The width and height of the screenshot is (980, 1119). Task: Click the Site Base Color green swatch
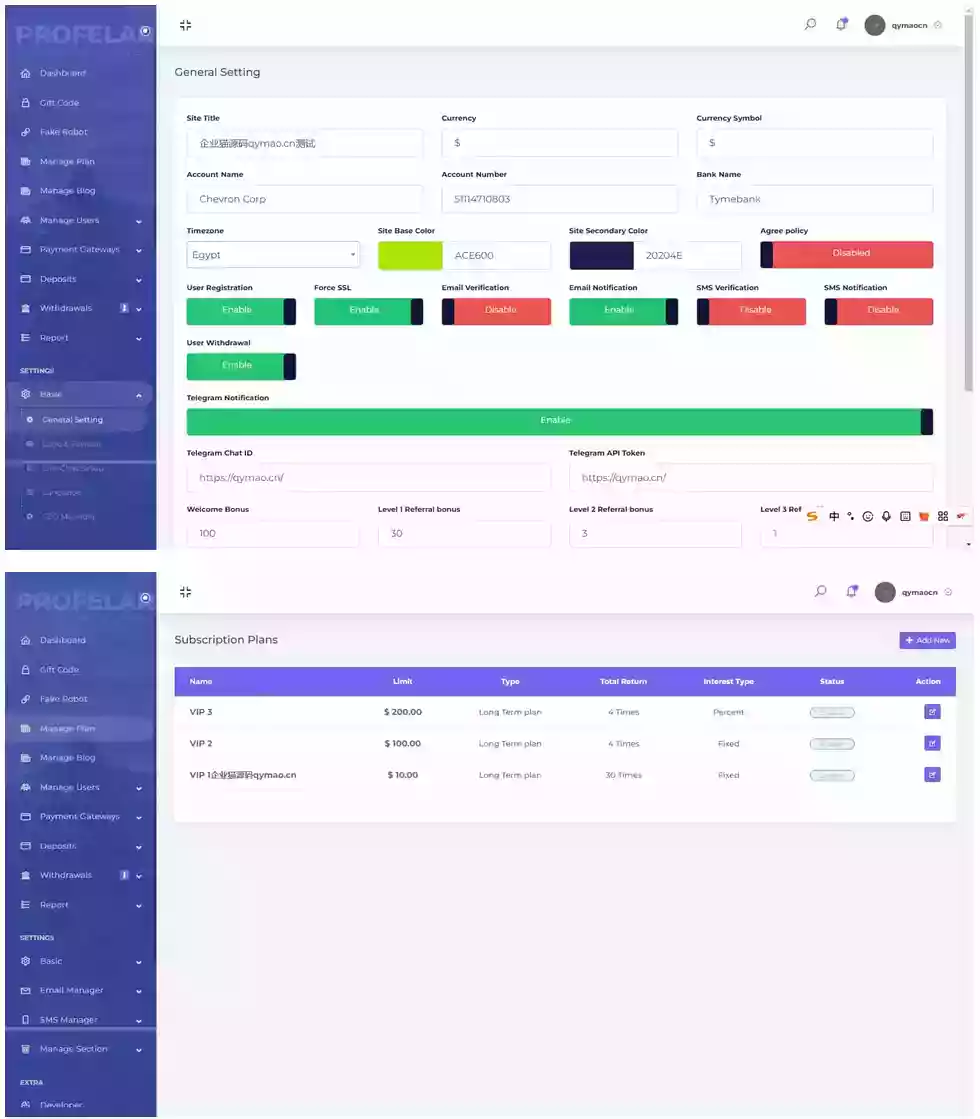[410, 255]
